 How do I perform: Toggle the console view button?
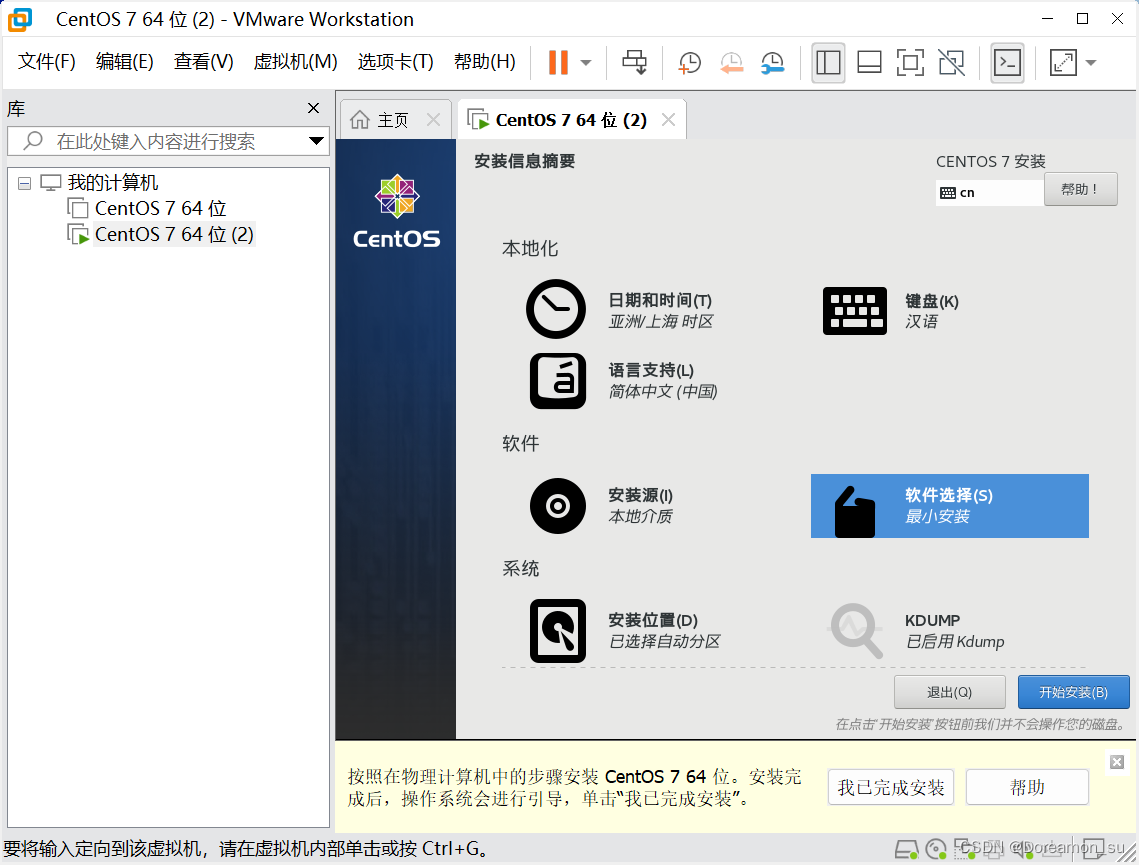pyautogui.click(x=1007, y=62)
